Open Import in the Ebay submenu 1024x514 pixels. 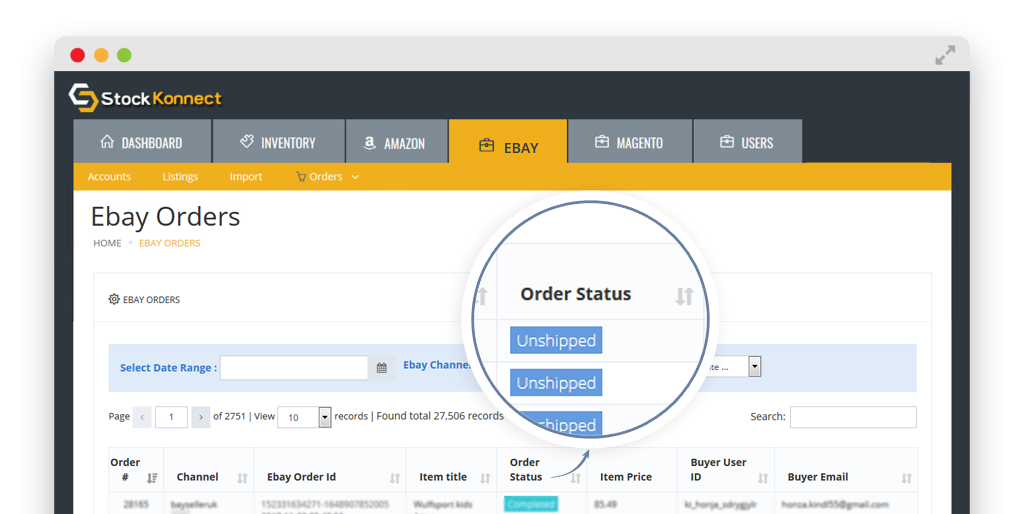click(246, 176)
